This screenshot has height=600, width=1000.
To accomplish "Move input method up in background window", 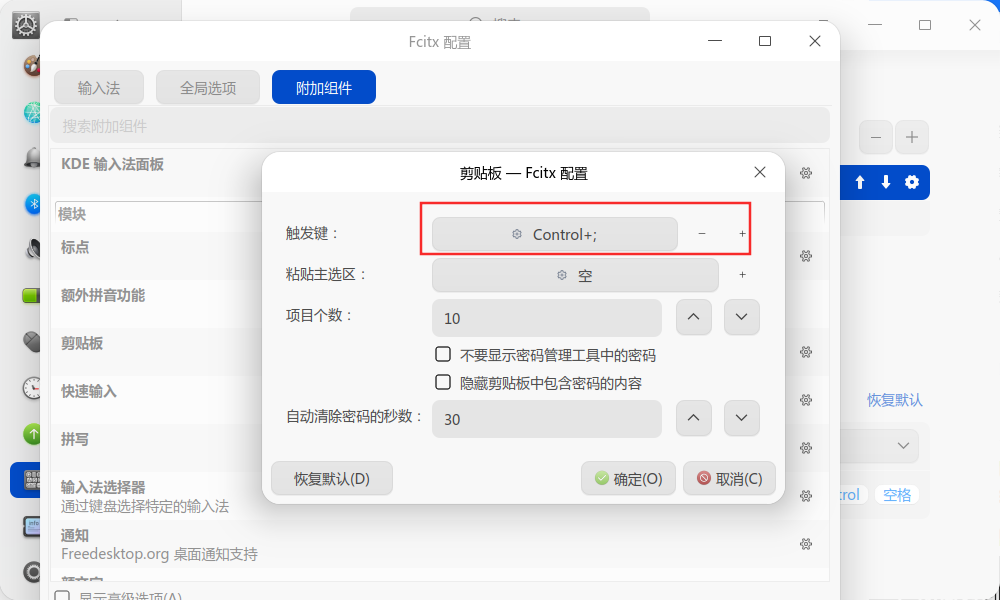I will [860, 182].
